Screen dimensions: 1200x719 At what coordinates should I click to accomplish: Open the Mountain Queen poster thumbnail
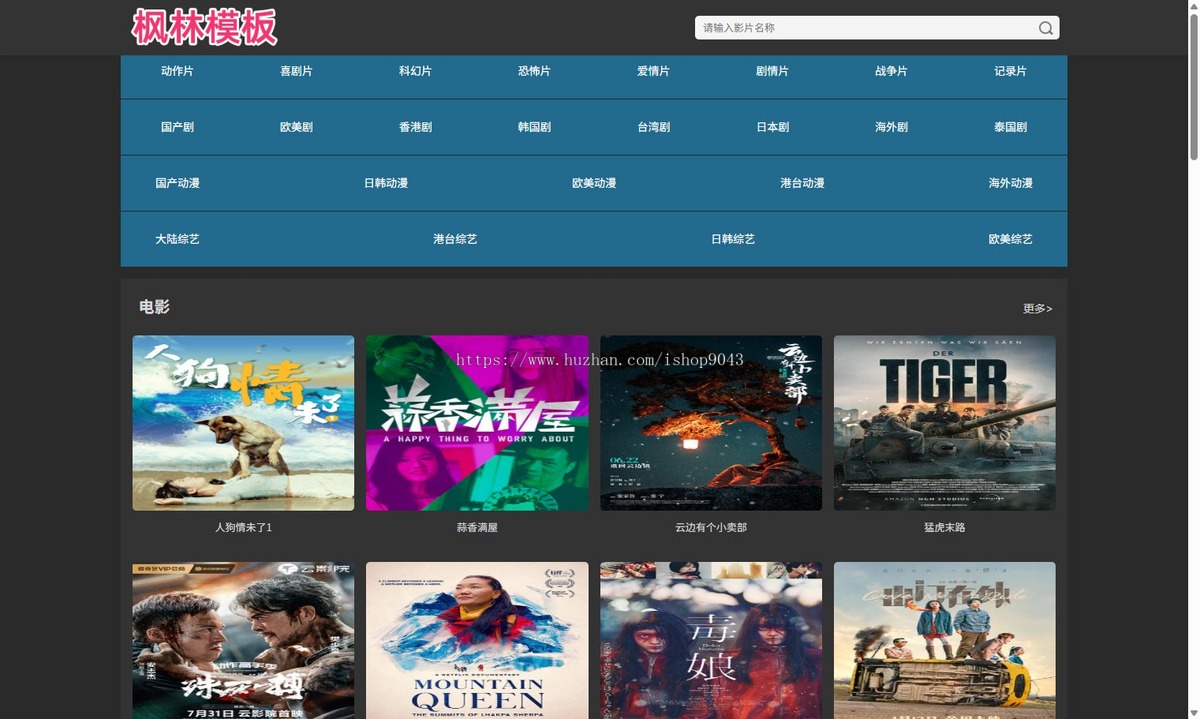click(477, 640)
